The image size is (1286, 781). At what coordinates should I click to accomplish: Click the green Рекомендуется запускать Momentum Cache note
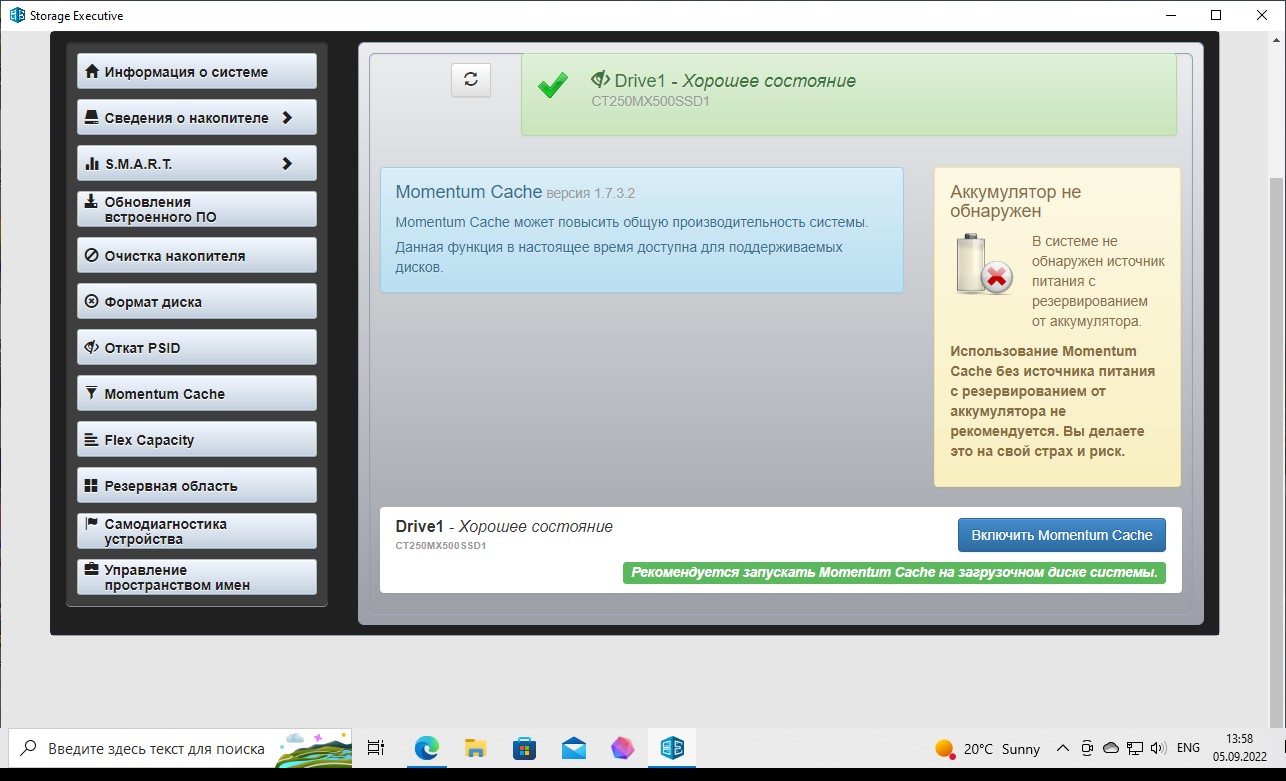click(894, 573)
